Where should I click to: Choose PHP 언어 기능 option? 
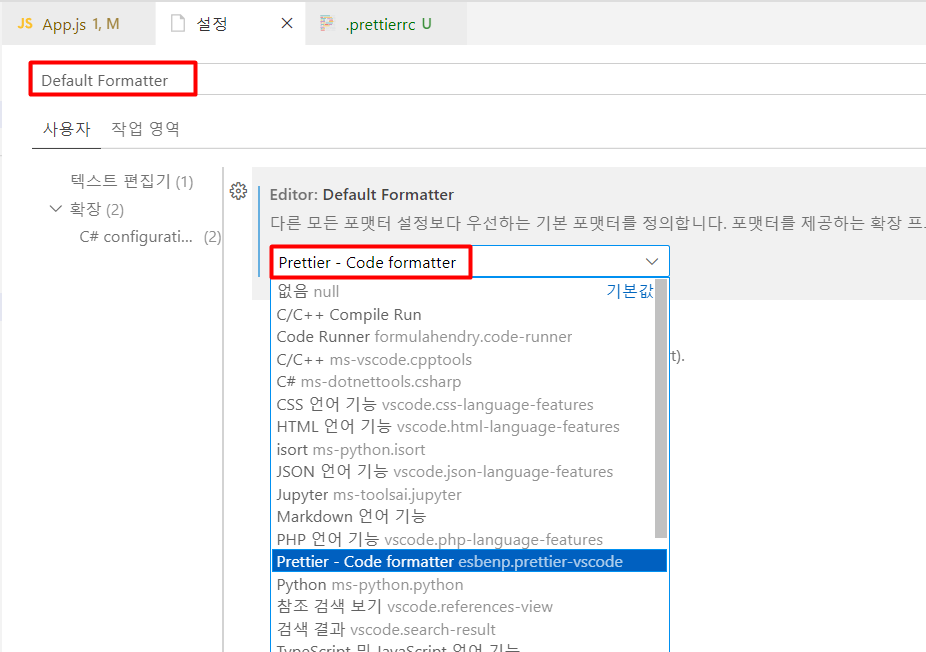(464, 539)
